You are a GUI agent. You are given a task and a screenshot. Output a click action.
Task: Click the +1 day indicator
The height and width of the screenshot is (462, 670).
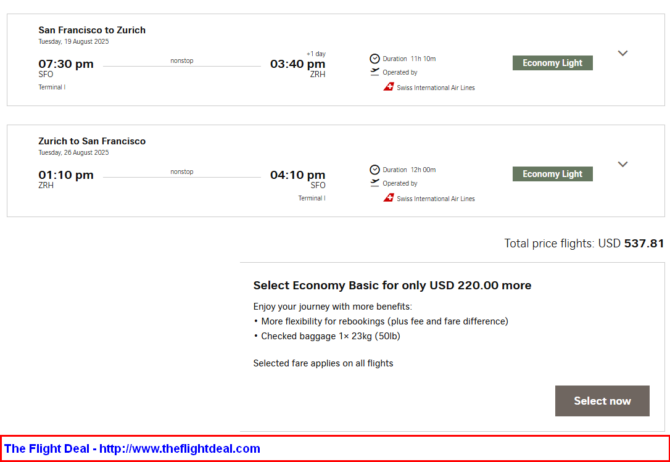(316, 54)
